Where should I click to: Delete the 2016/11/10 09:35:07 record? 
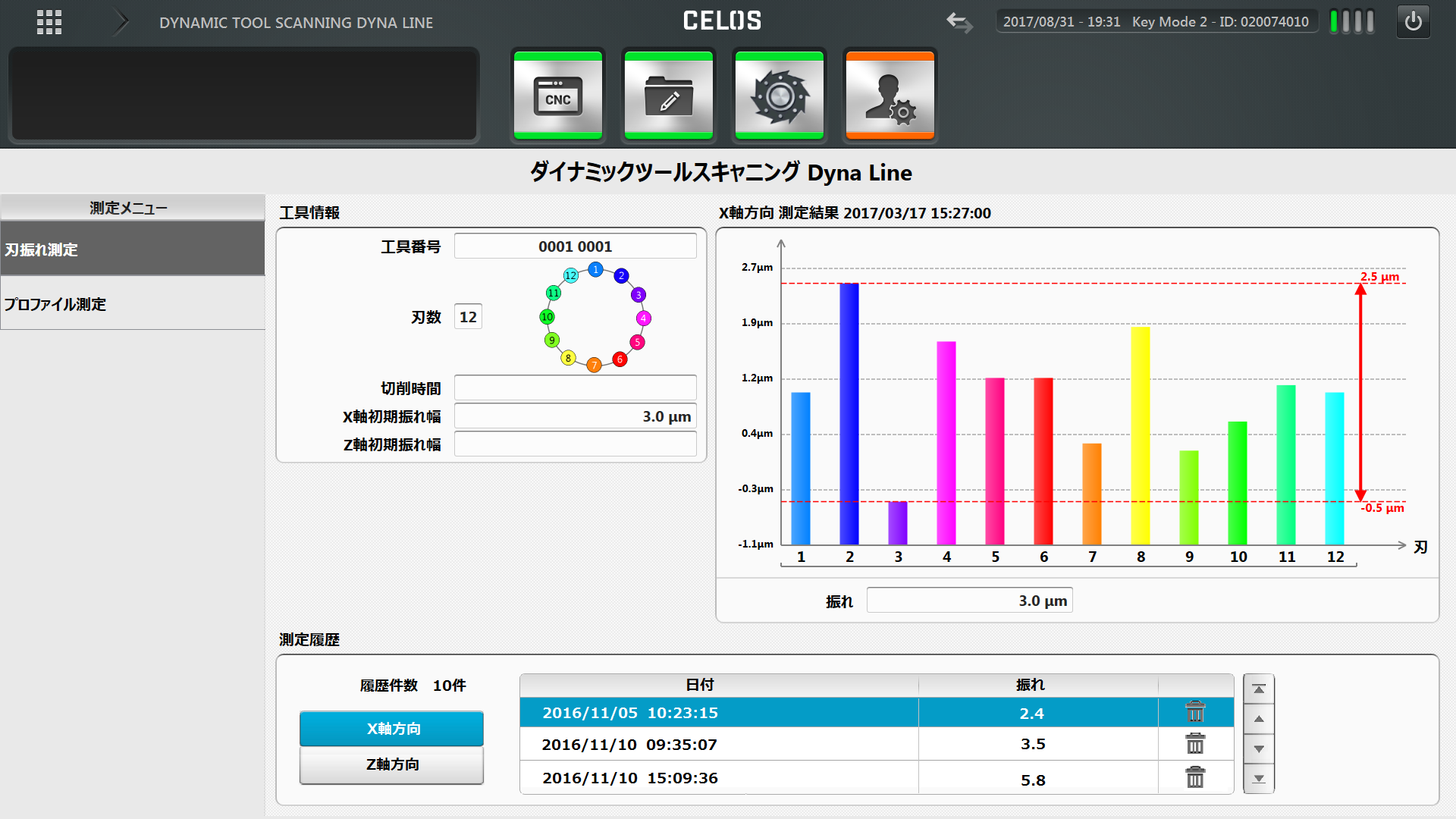point(1195,744)
